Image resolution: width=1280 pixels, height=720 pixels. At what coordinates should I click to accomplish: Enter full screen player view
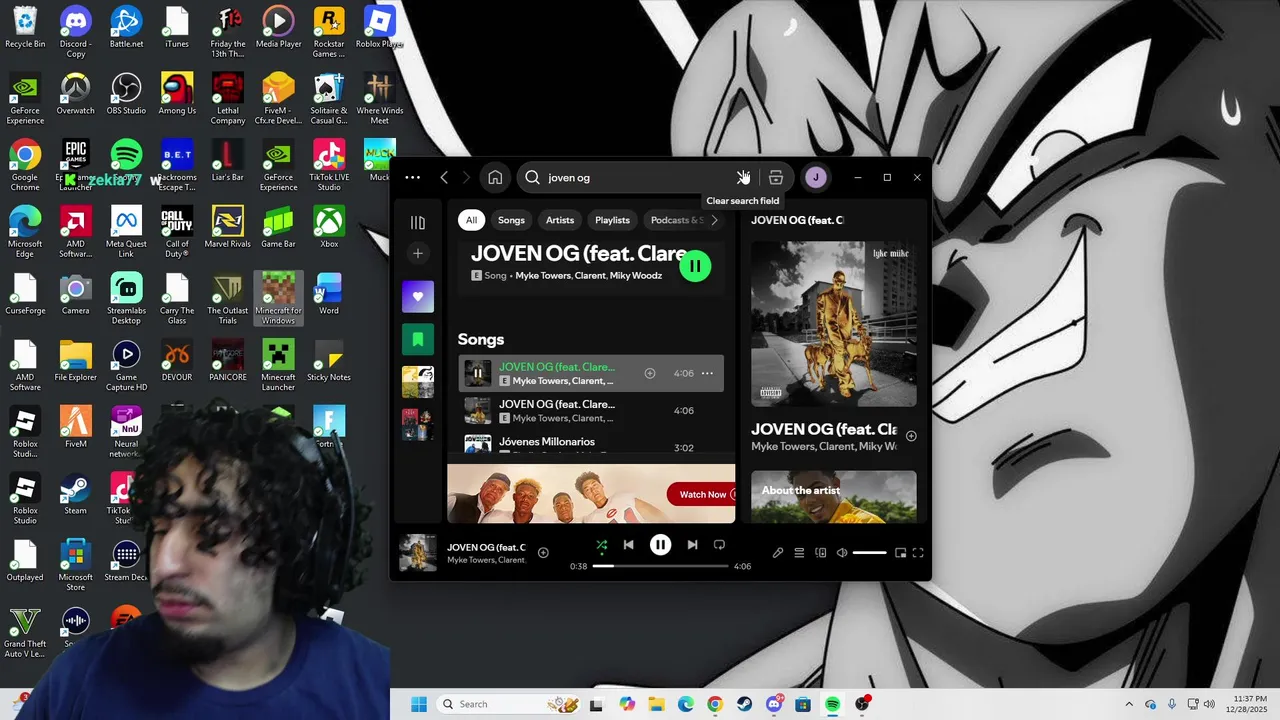coord(918,553)
